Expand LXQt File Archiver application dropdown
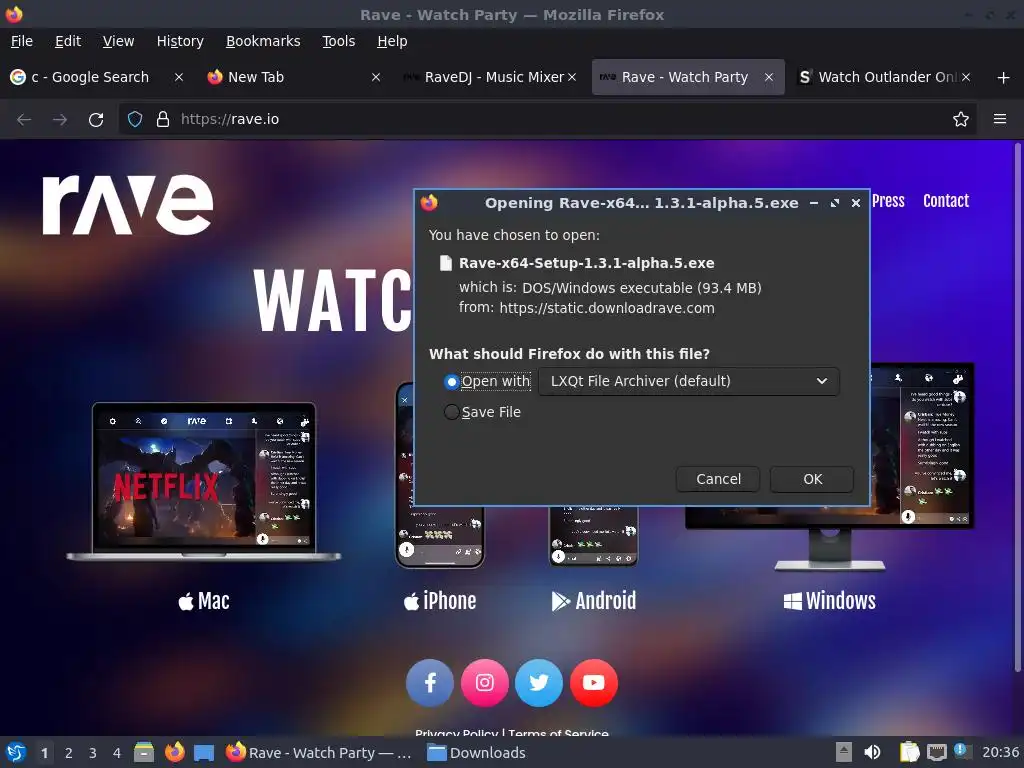 pyautogui.click(x=689, y=381)
